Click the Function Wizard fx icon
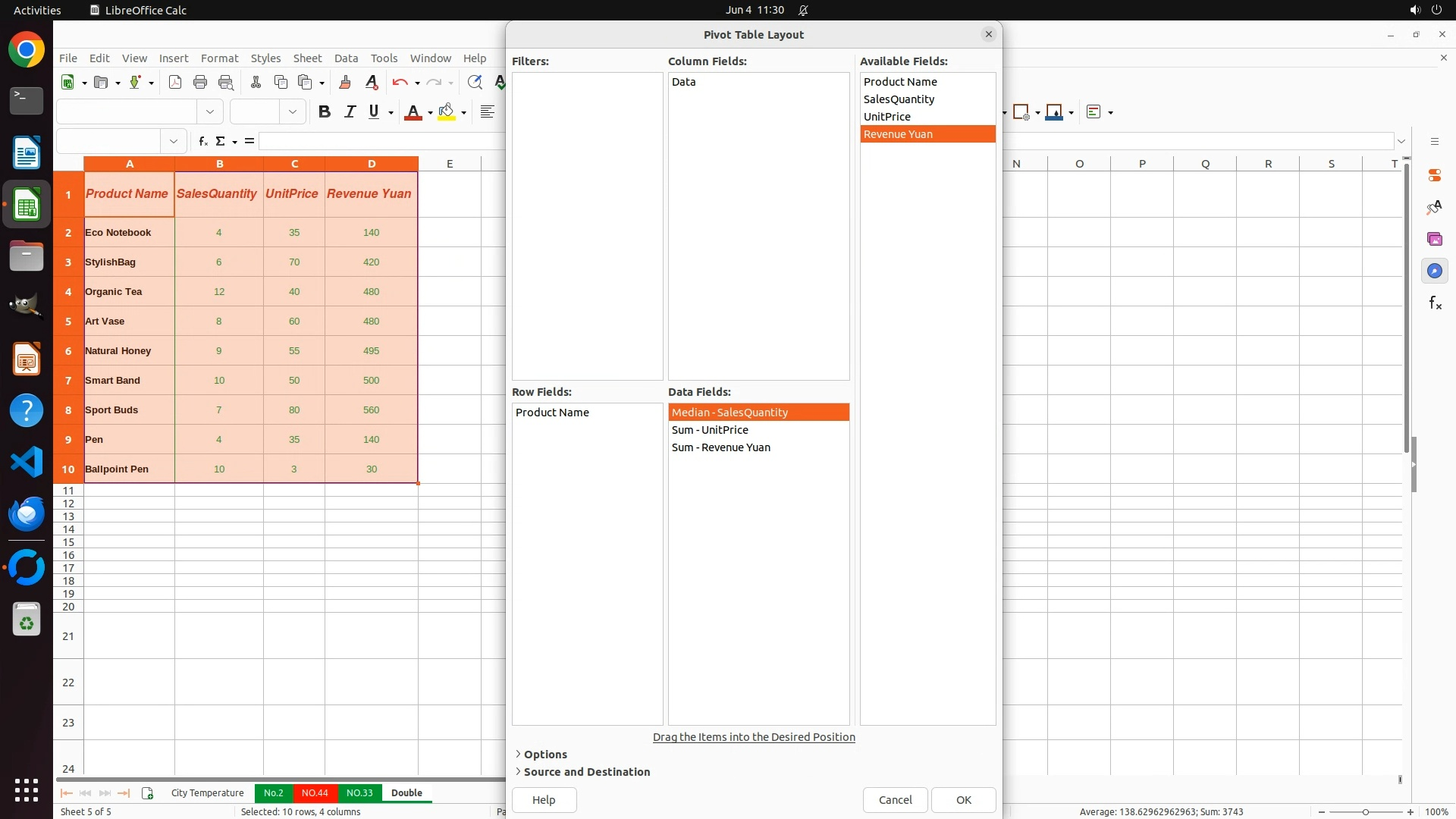This screenshot has height=819, width=1456. (x=202, y=141)
